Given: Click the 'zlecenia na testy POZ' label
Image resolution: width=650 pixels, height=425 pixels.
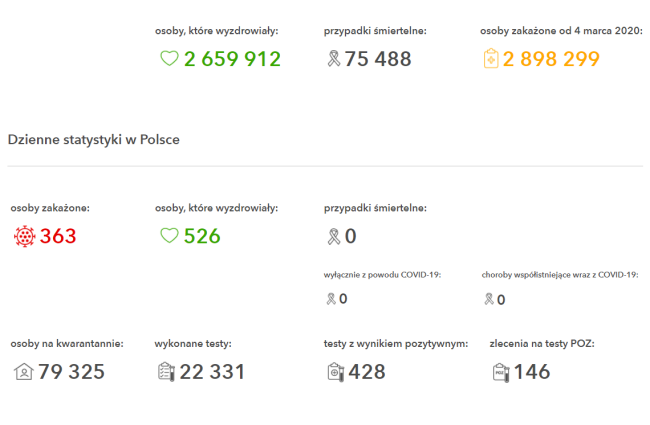Looking at the screenshot, I should tap(541, 343).
